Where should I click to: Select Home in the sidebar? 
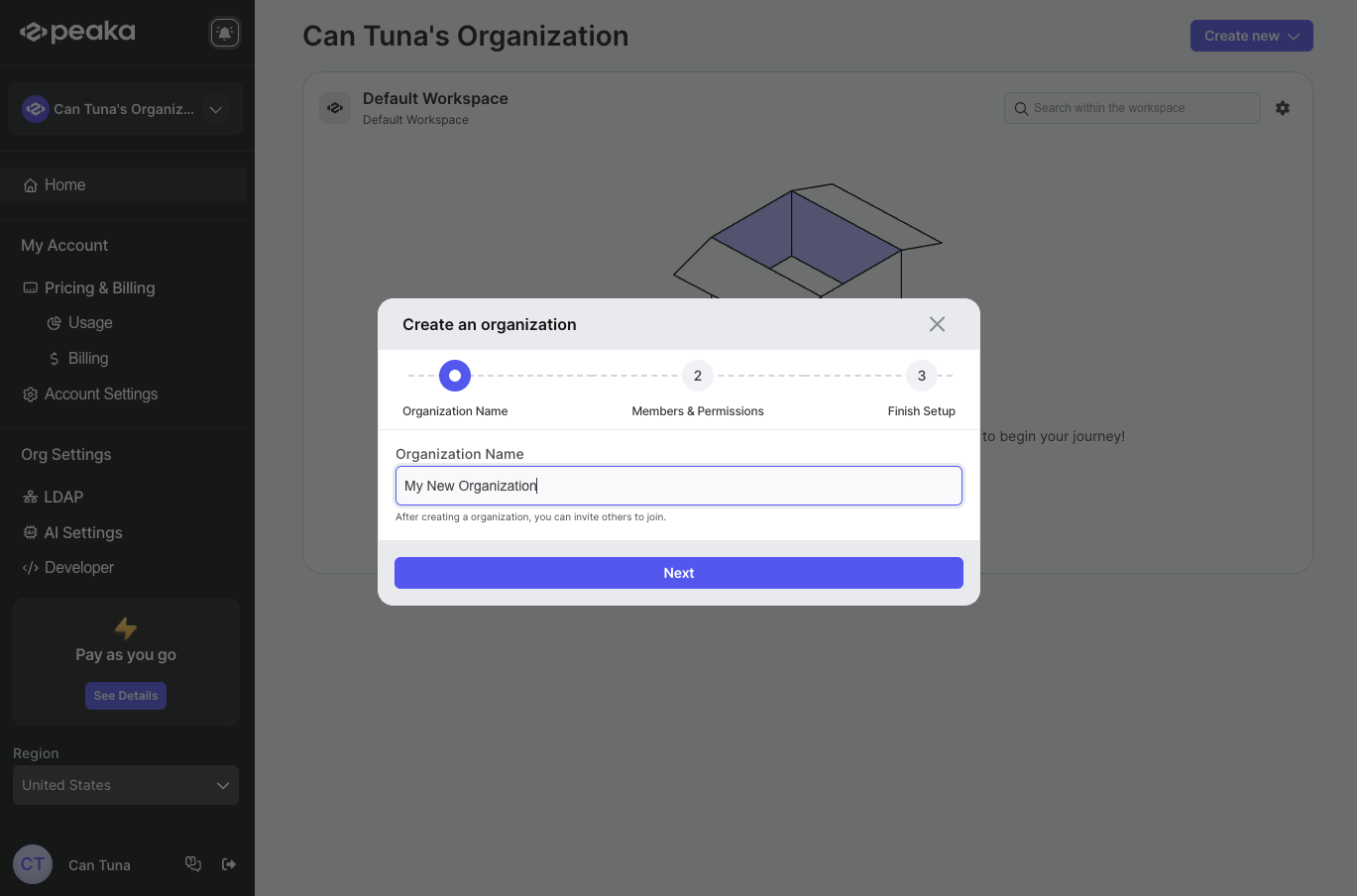65,184
